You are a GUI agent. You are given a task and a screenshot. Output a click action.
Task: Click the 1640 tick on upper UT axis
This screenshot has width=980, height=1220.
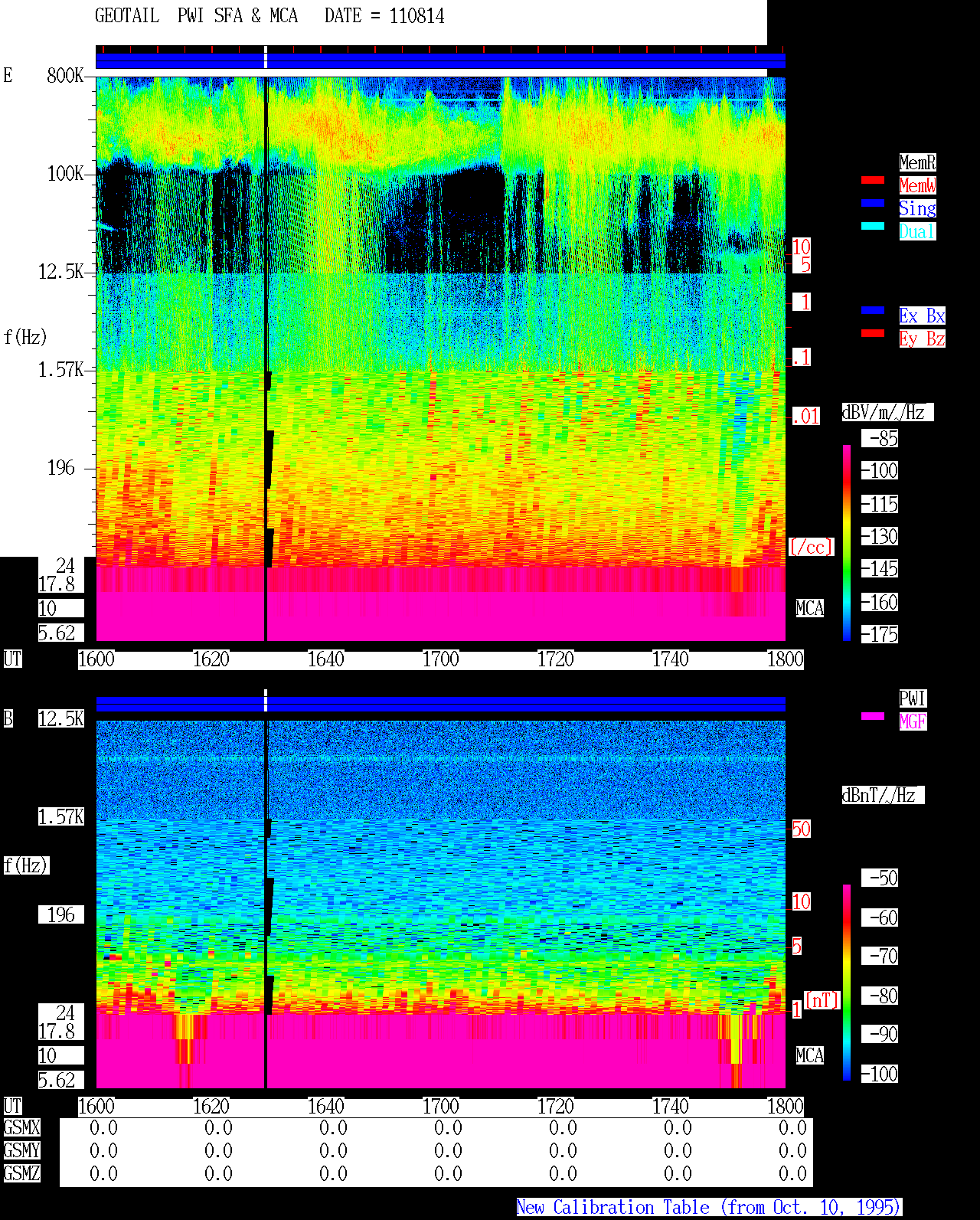point(326,659)
